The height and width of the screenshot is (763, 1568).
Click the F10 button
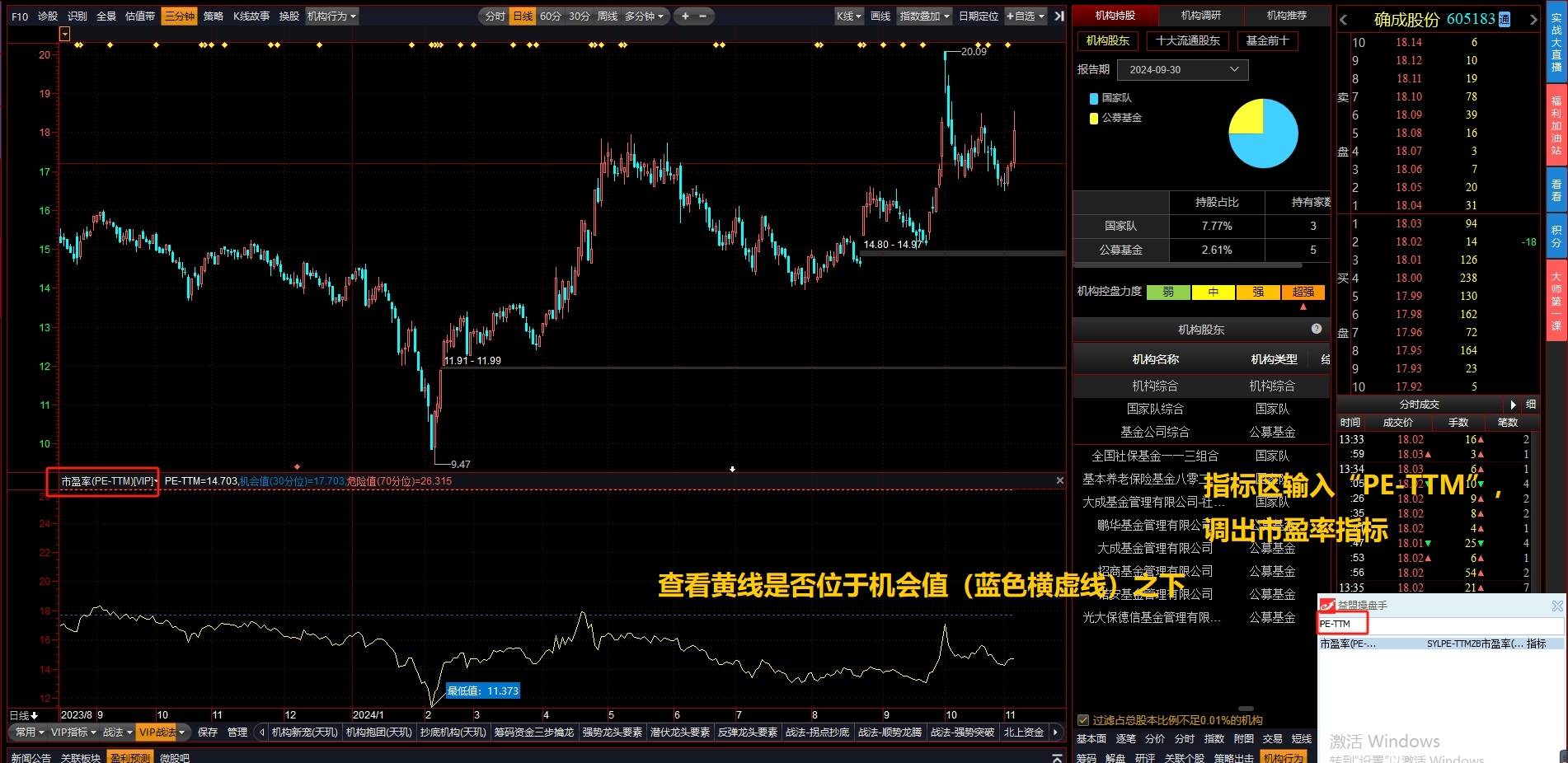click(20, 16)
